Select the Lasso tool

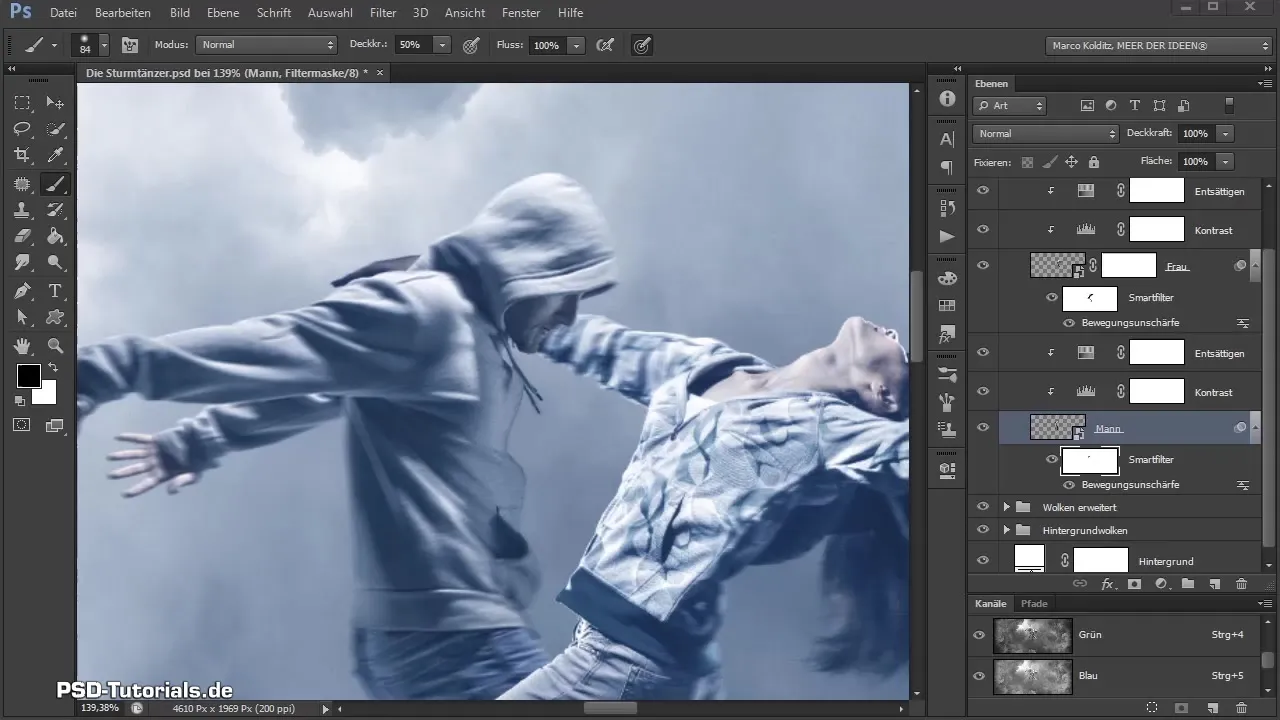(22, 129)
